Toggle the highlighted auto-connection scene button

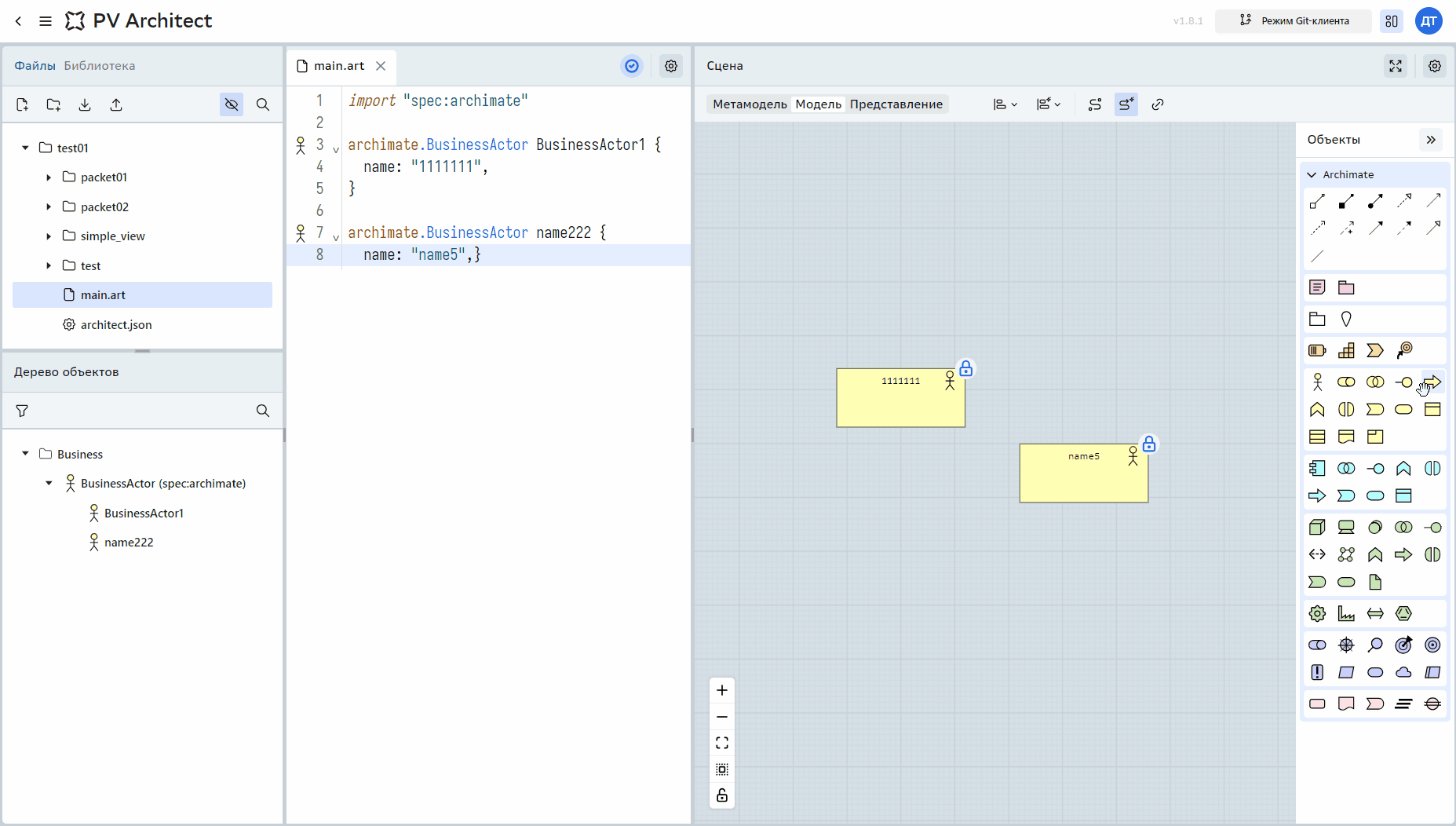1126,104
